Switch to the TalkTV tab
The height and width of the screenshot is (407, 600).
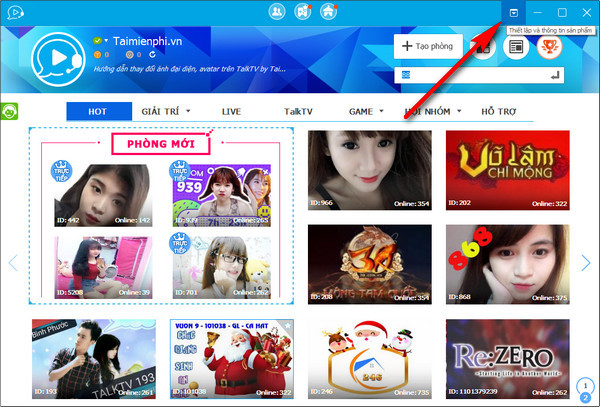298,111
